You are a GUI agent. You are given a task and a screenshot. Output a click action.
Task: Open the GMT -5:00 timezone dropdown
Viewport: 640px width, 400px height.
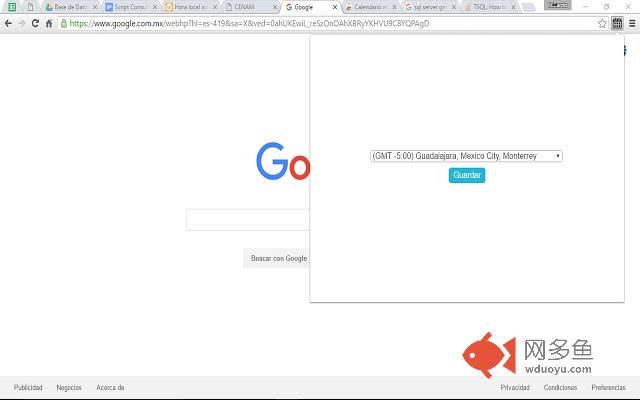[x=466, y=156]
